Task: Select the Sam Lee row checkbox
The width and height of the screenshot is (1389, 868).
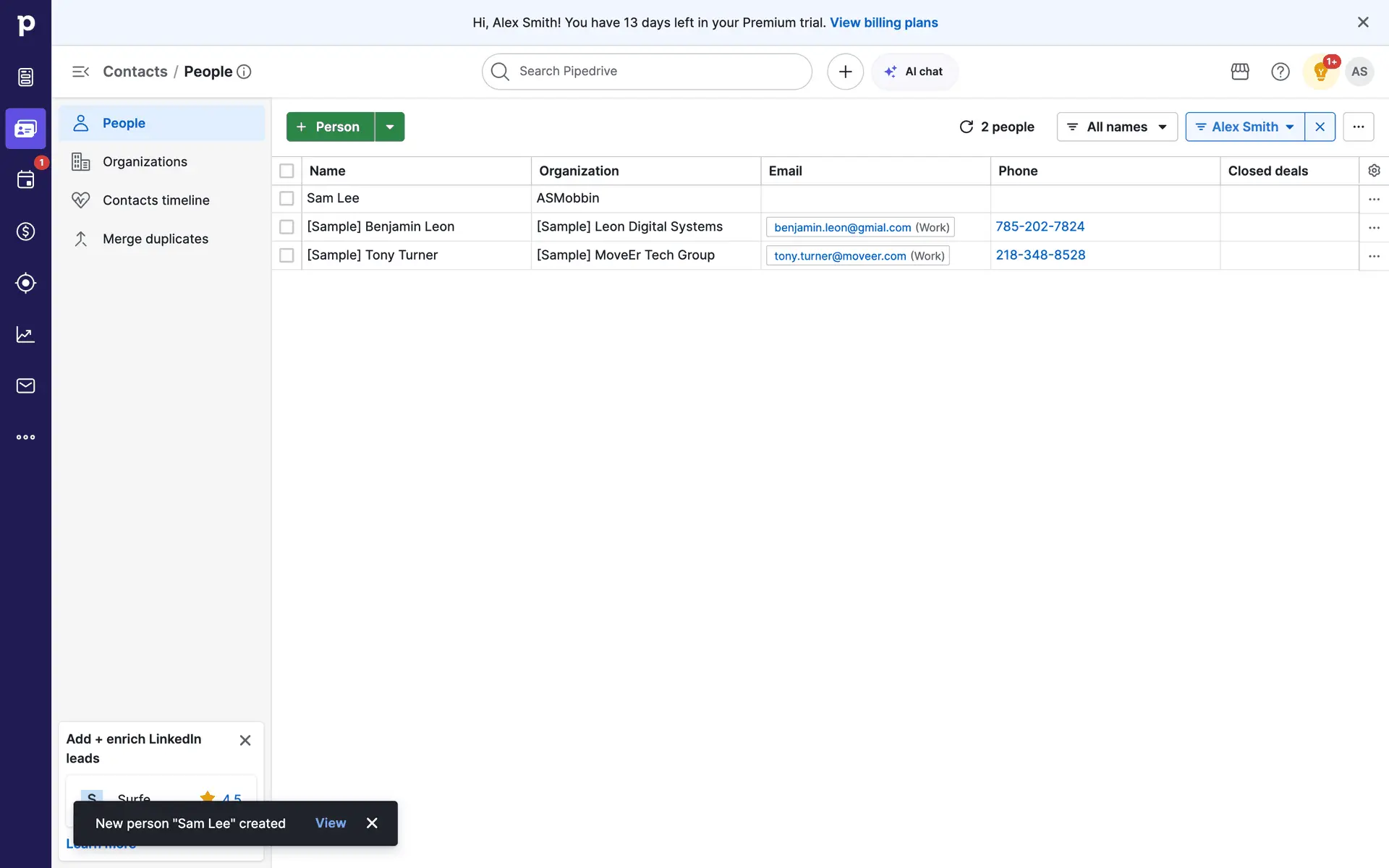Action: (x=286, y=198)
